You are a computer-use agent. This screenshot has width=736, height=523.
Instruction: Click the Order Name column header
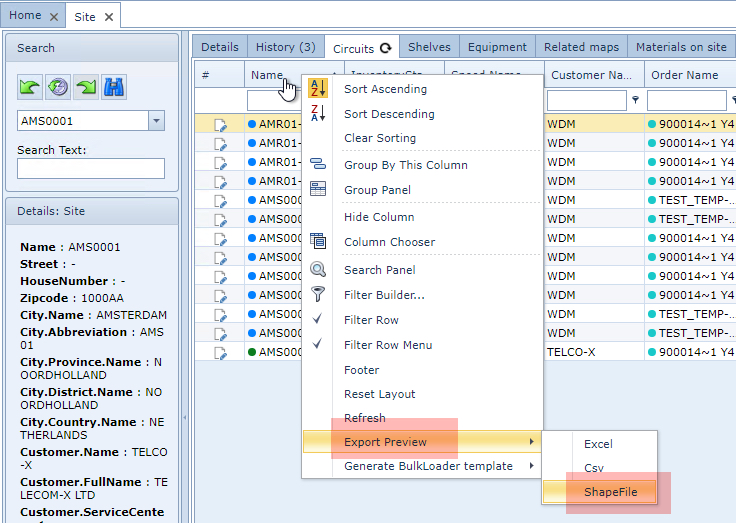pos(685,75)
